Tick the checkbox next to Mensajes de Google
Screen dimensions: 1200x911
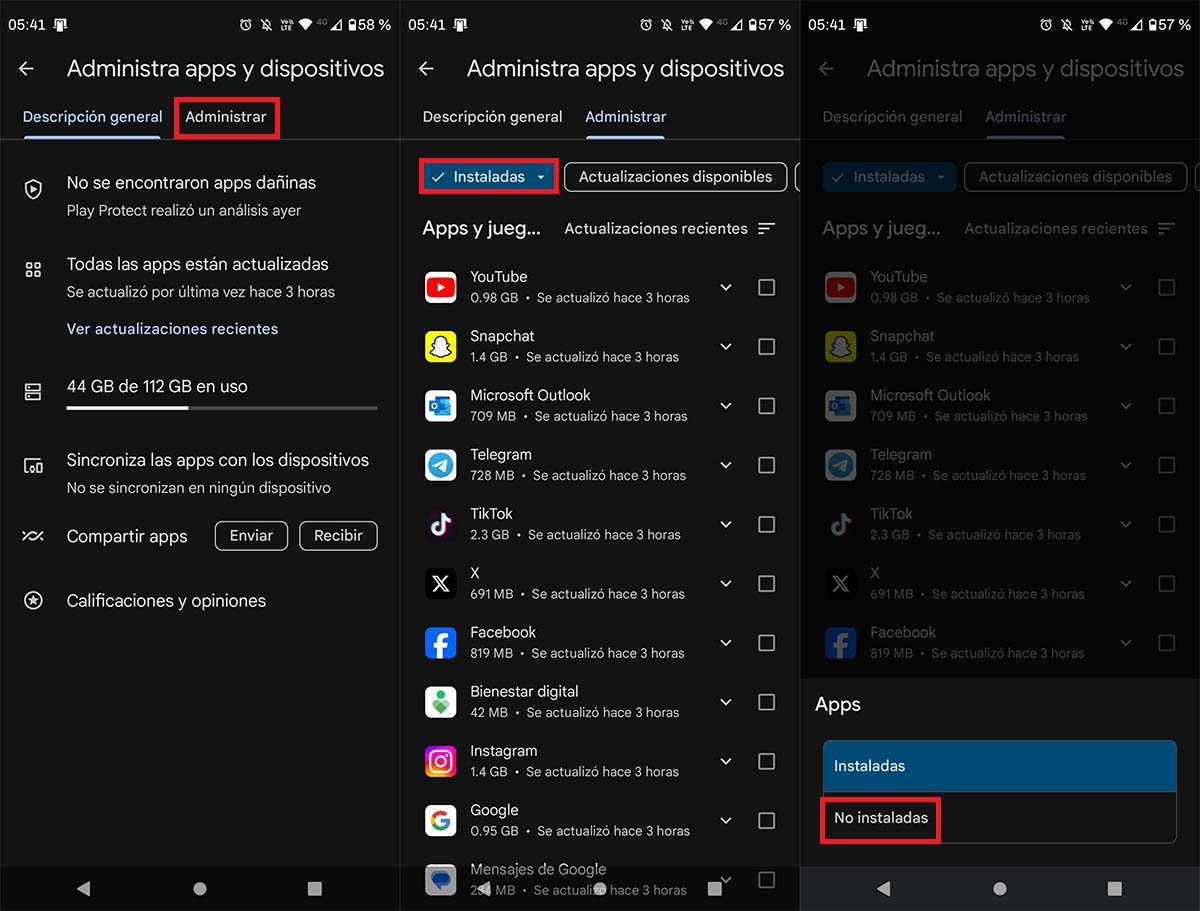click(767, 879)
